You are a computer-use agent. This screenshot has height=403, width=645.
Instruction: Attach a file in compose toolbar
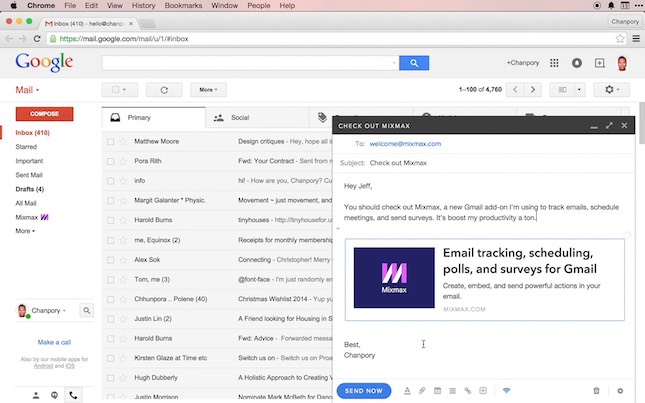pyautogui.click(x=422, y=391)
